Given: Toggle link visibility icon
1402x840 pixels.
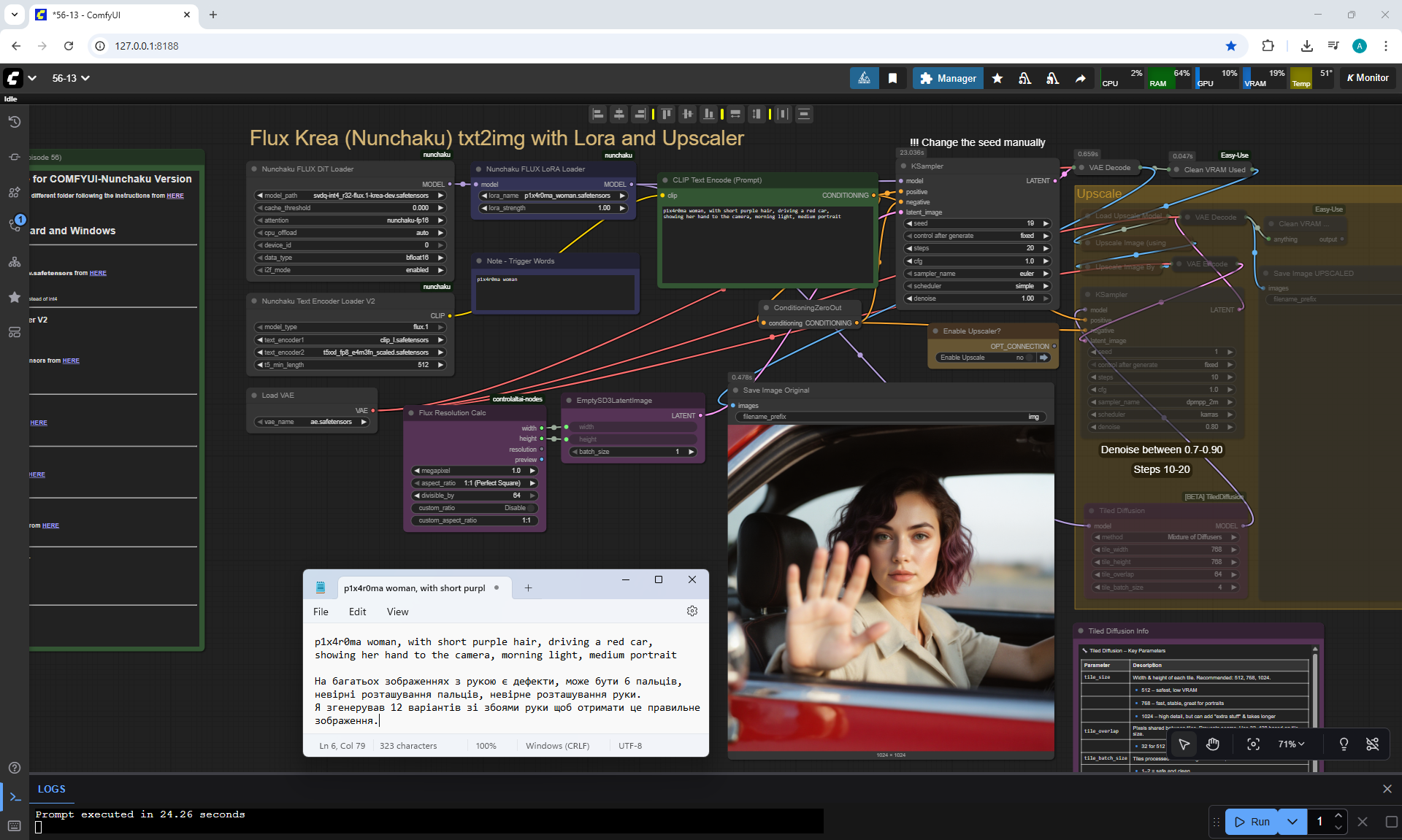Looking at the screenshot, I should (1372, 744).
